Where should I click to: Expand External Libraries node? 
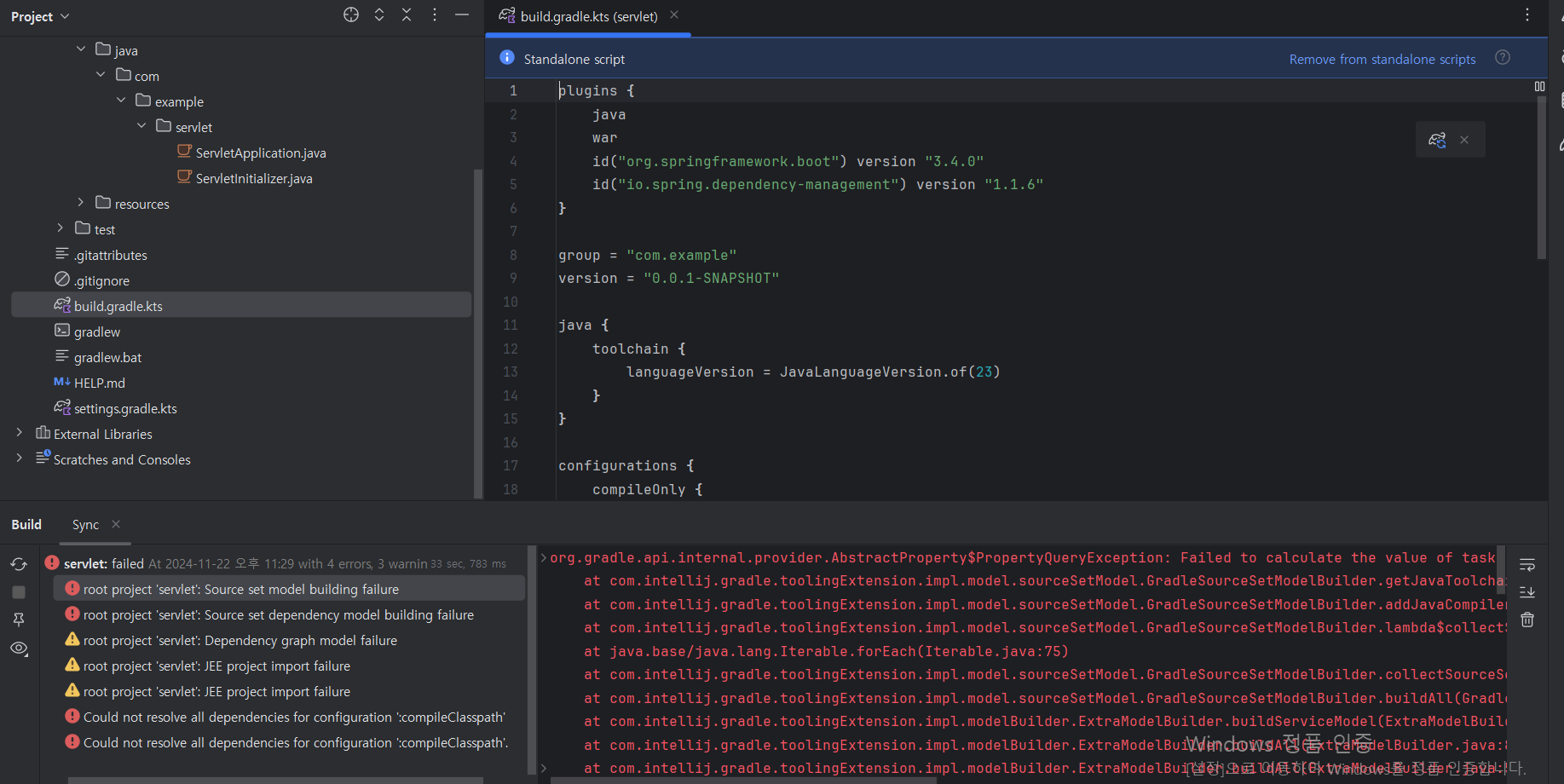click(x=20, y=433)
